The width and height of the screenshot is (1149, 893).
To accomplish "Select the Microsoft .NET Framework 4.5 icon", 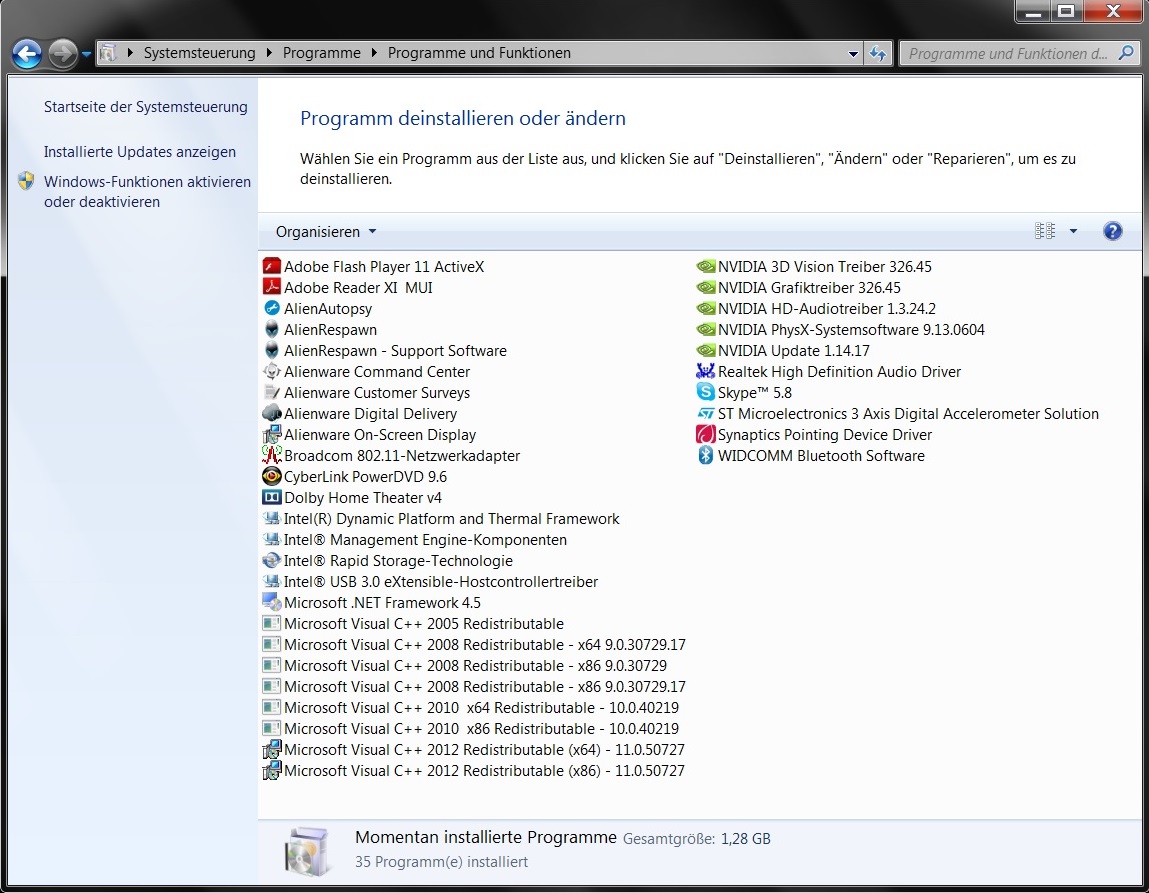I will [272, 602].
